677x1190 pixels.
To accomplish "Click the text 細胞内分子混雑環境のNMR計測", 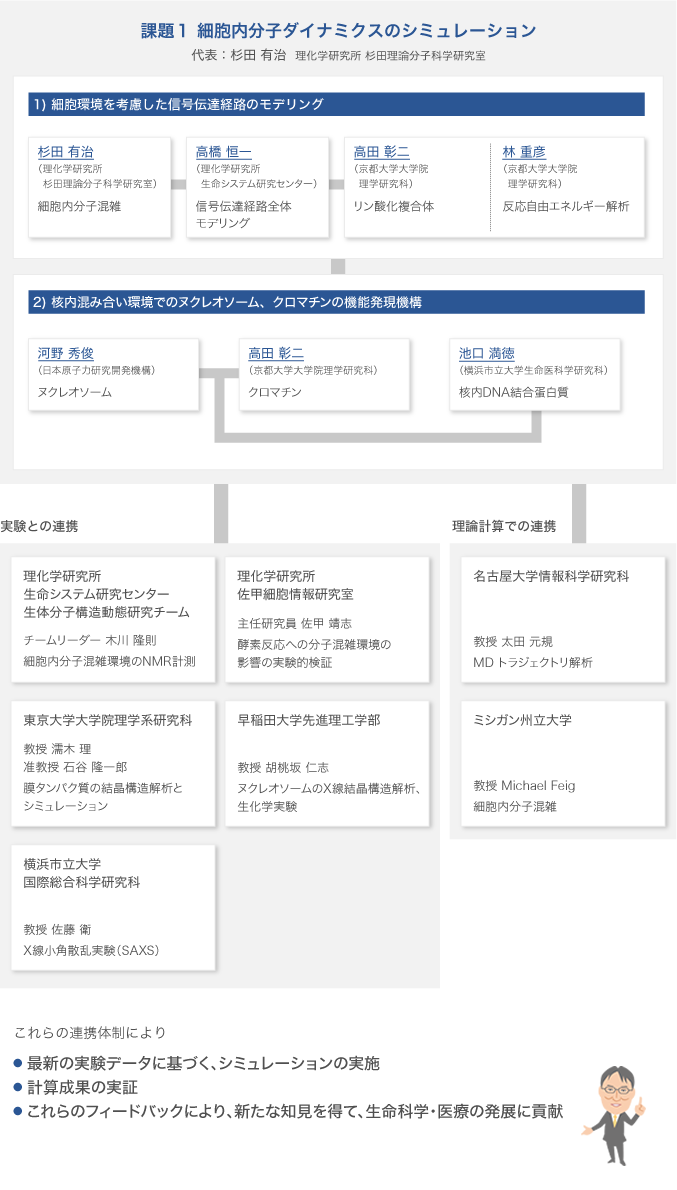I will click(x=109, y=662).
